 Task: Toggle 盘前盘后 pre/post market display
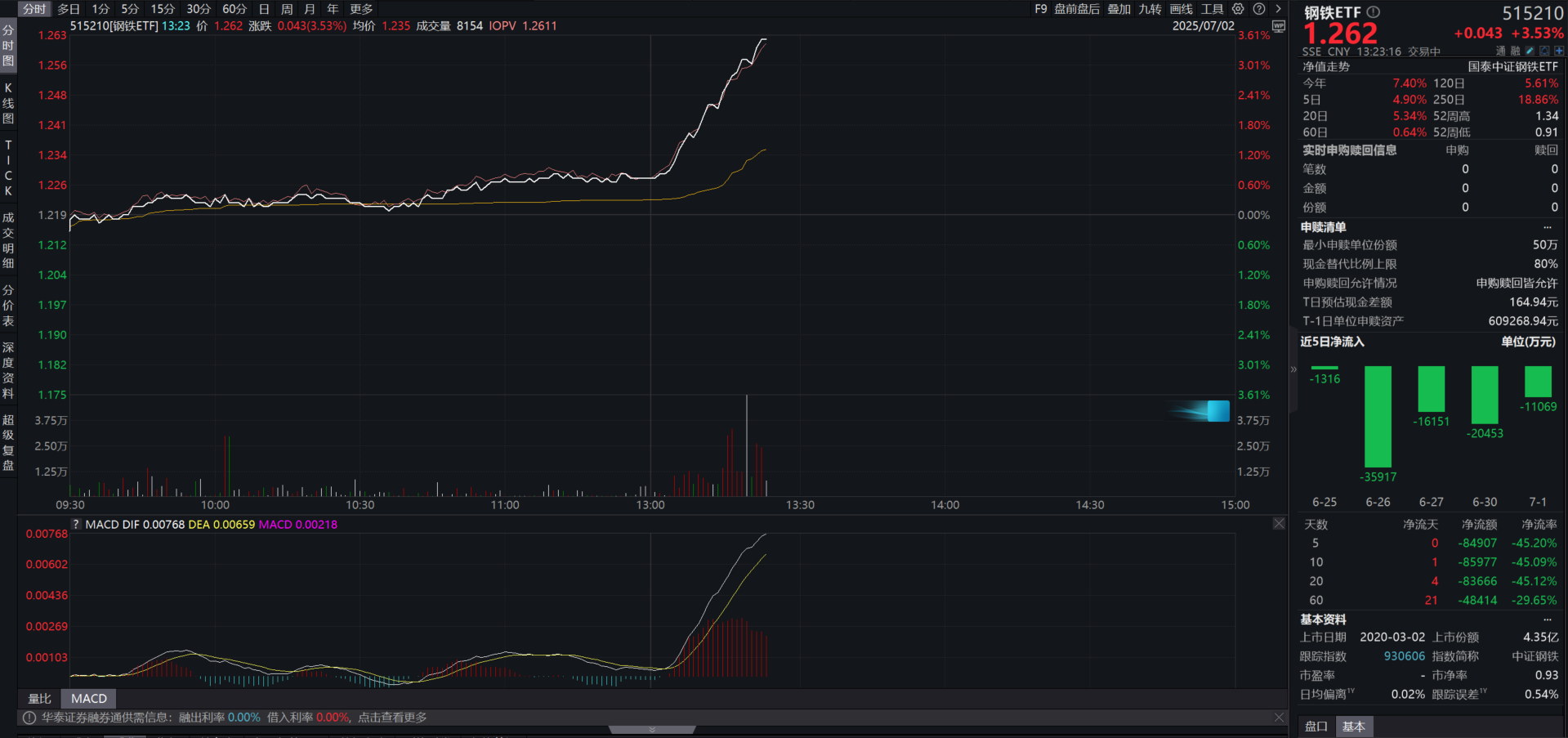[x=1076, y=9]
